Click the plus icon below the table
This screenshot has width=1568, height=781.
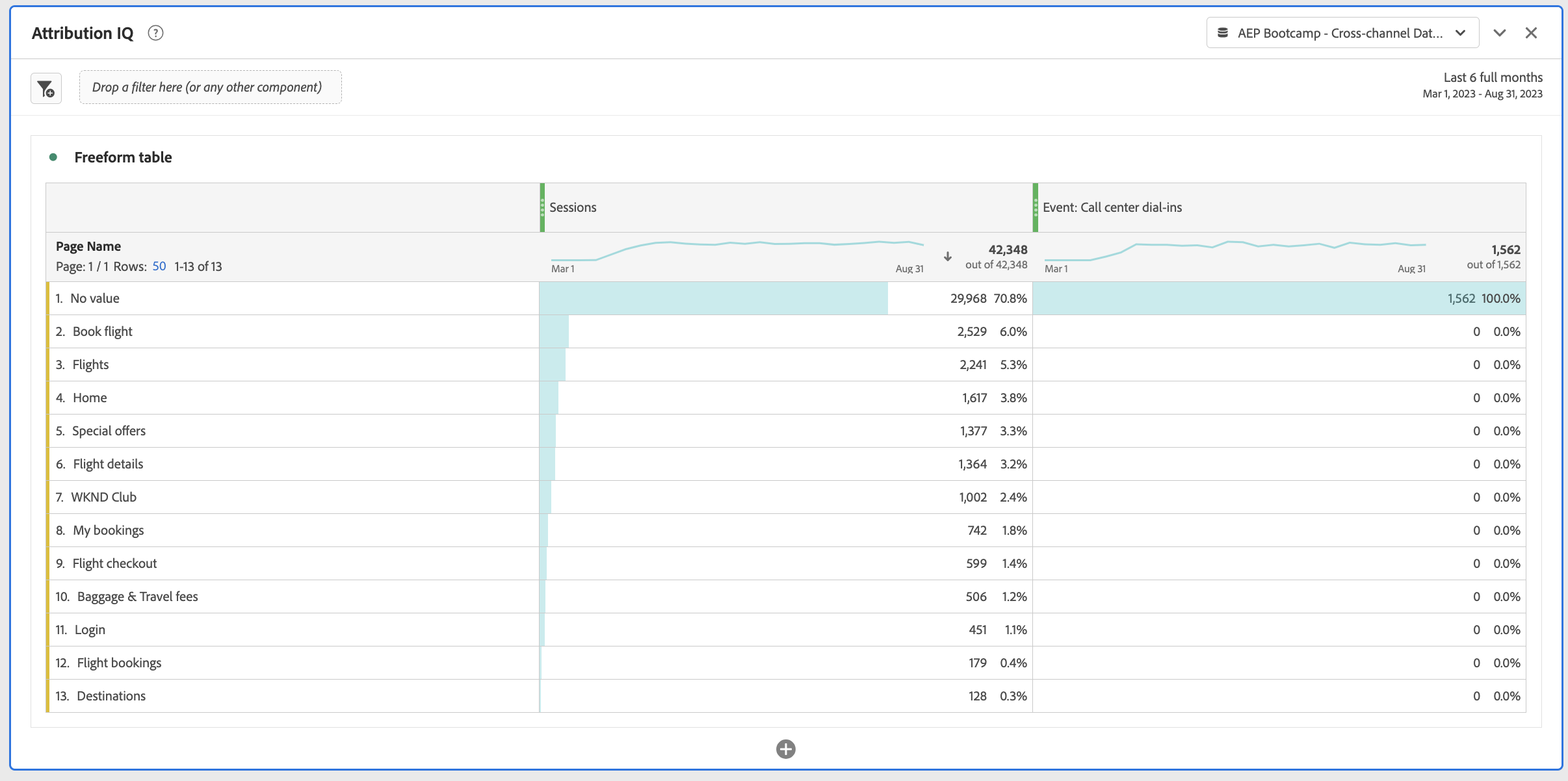pyautogui.click(x=785, y=749)
